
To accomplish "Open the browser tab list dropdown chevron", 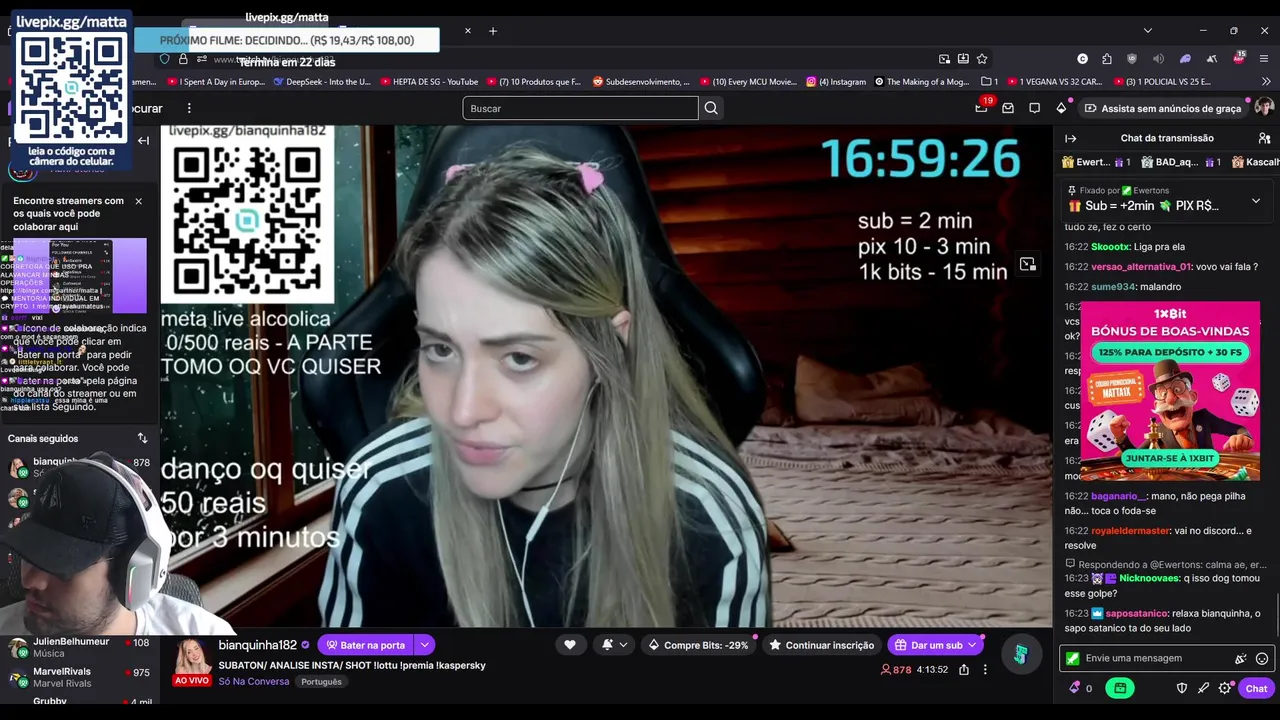I will 1147,31.
